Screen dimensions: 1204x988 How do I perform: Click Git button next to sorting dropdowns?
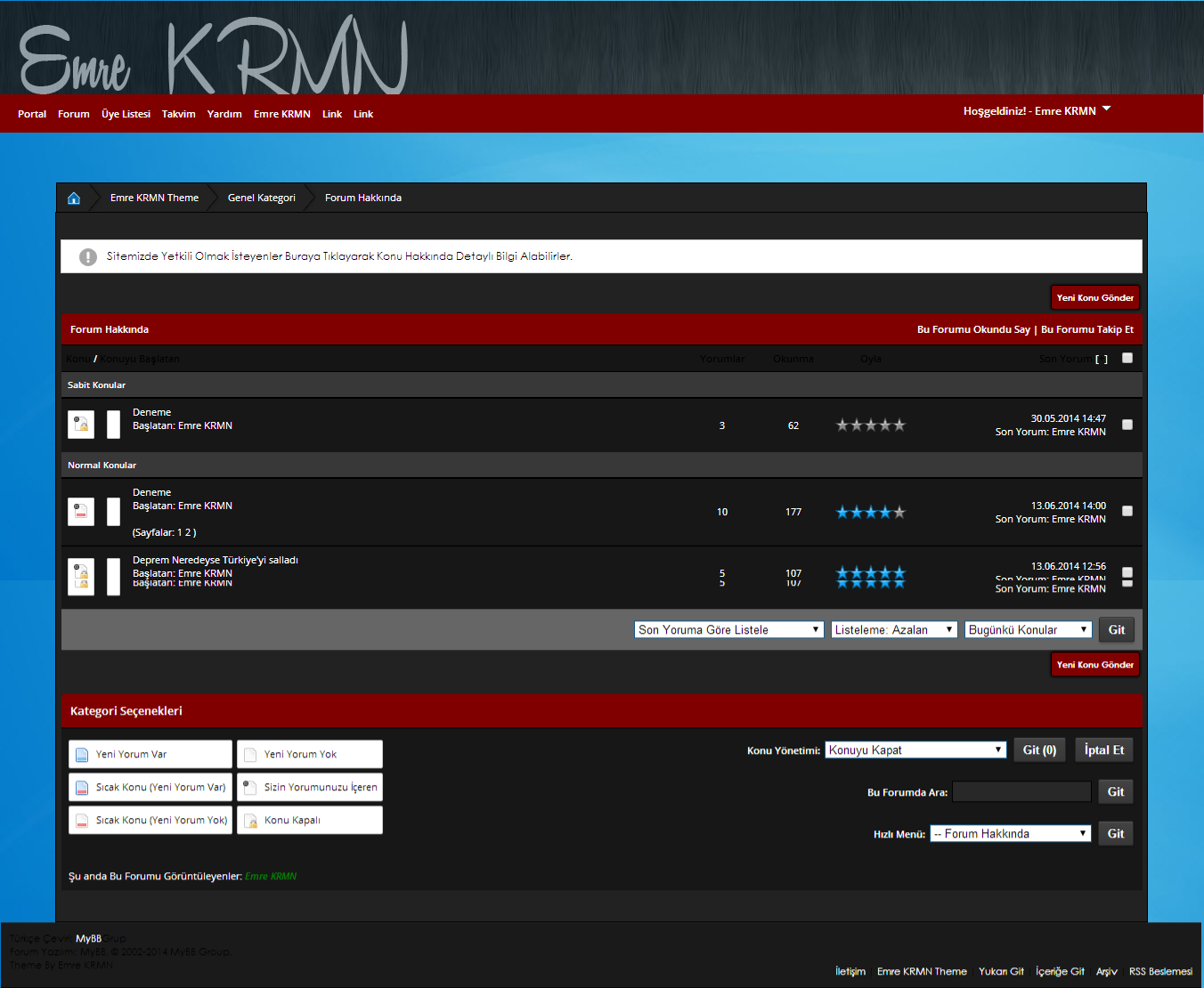1117,629
